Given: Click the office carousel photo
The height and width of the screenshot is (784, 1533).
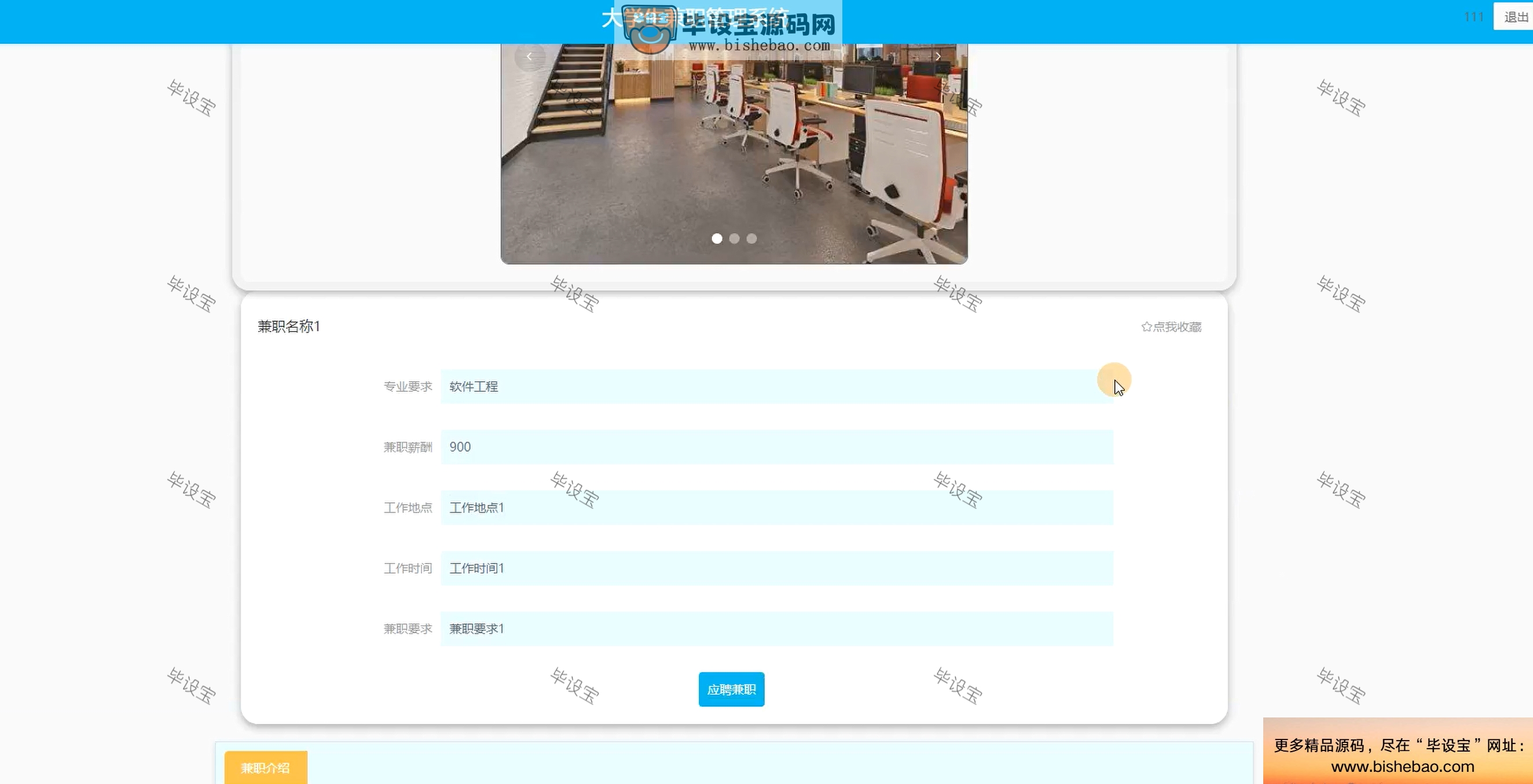Looking at the screenshot, I should 734,153.
